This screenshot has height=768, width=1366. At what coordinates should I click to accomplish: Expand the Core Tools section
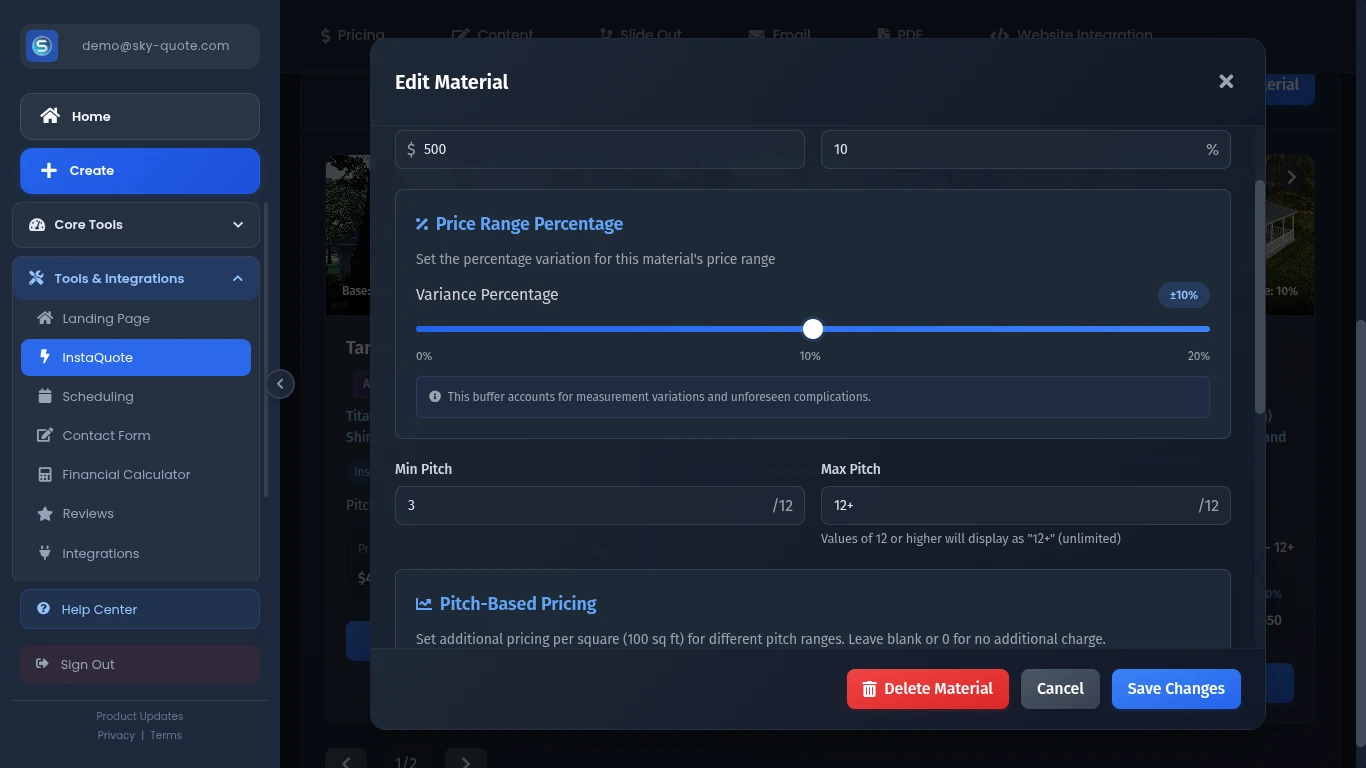click(x=237, y=224)
